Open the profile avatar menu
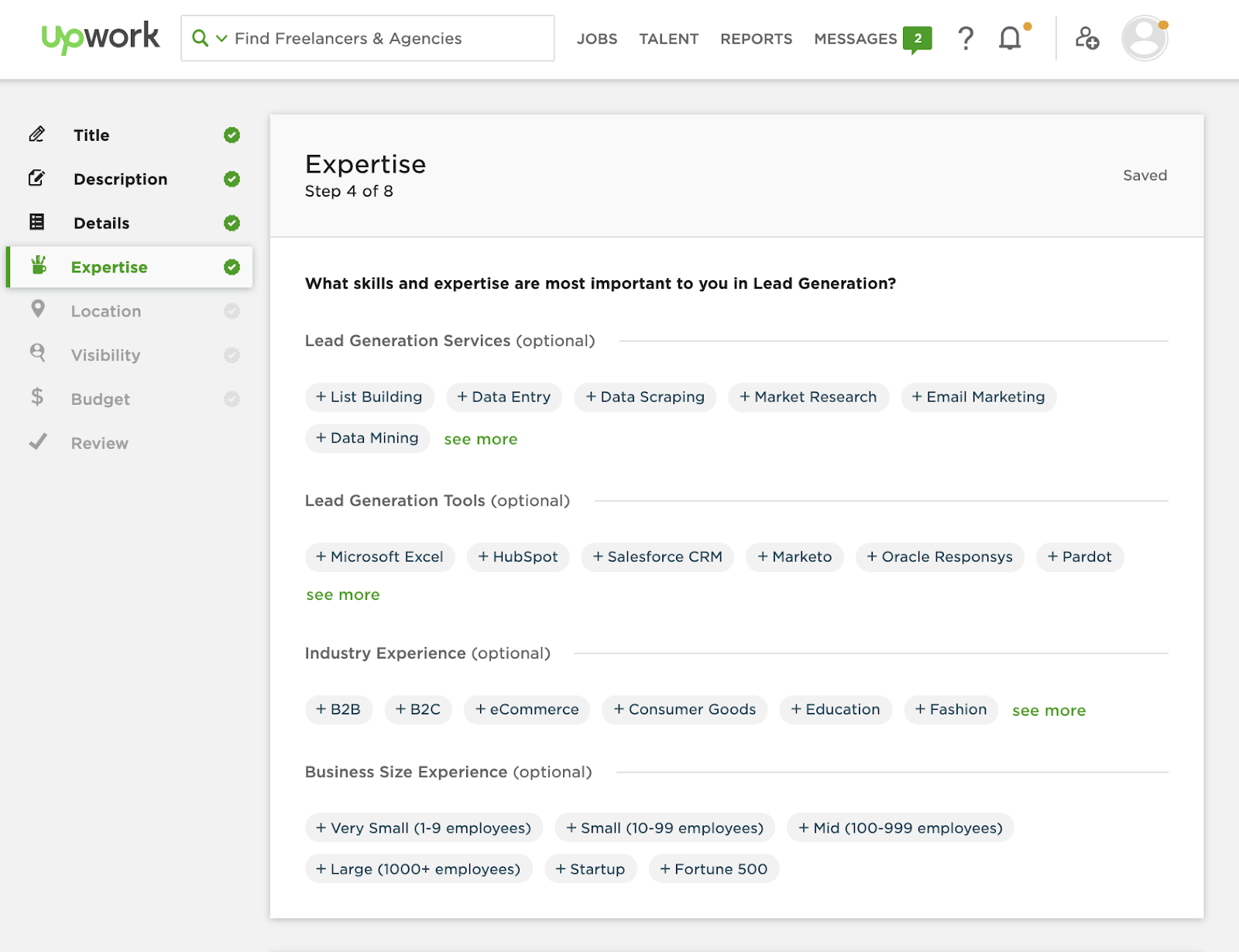1239x952 pixels. [1144, 38]
